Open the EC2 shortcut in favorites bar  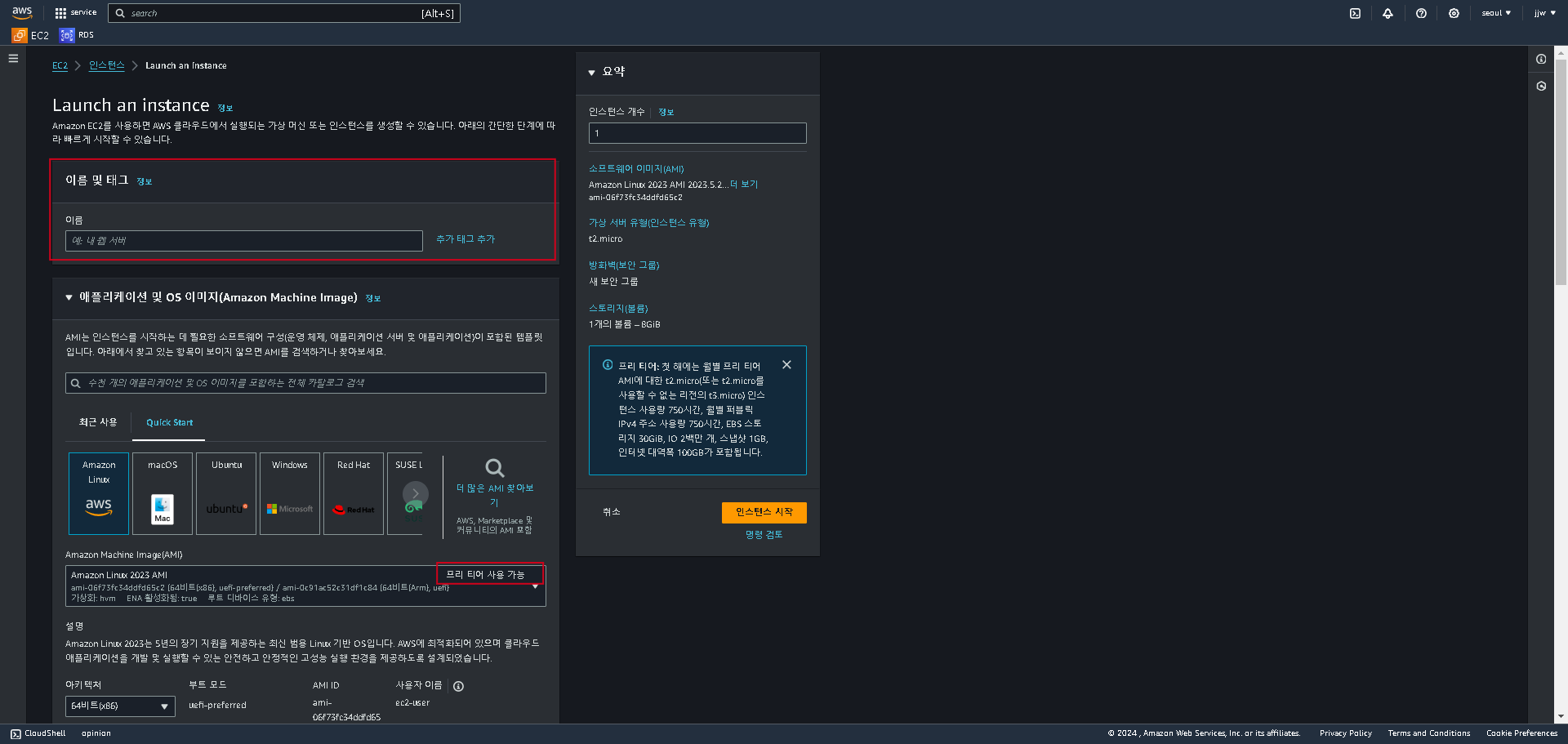coord(30,35)
